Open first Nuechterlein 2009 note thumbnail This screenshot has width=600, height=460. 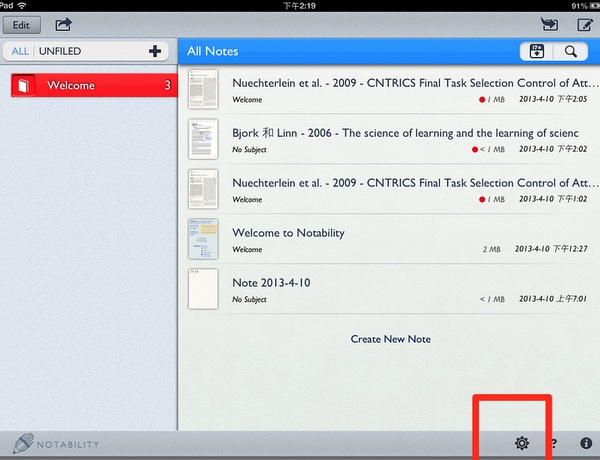coord(203,90)
